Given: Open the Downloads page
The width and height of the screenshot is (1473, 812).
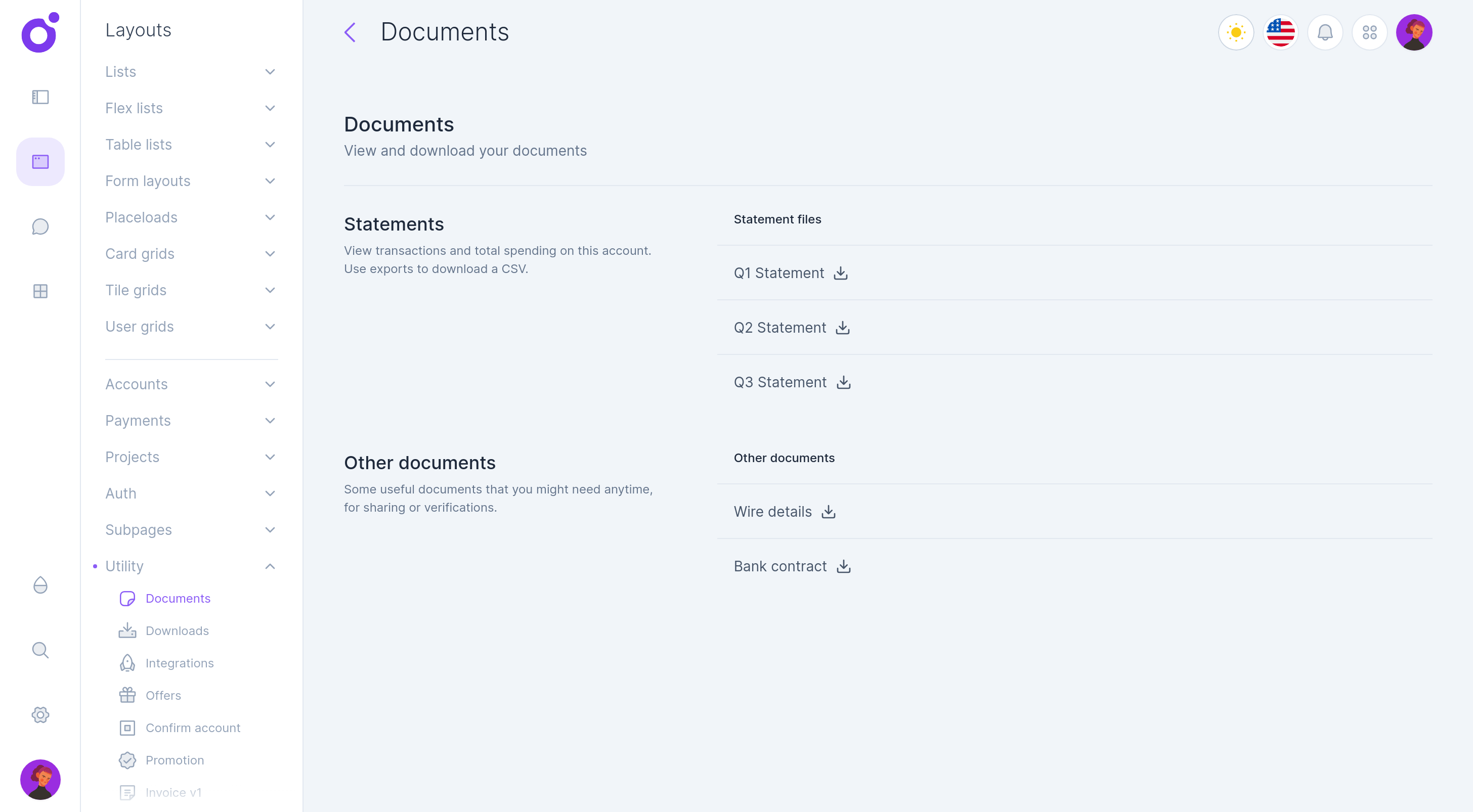Looking at the screenshot, I should pos(177,630).
